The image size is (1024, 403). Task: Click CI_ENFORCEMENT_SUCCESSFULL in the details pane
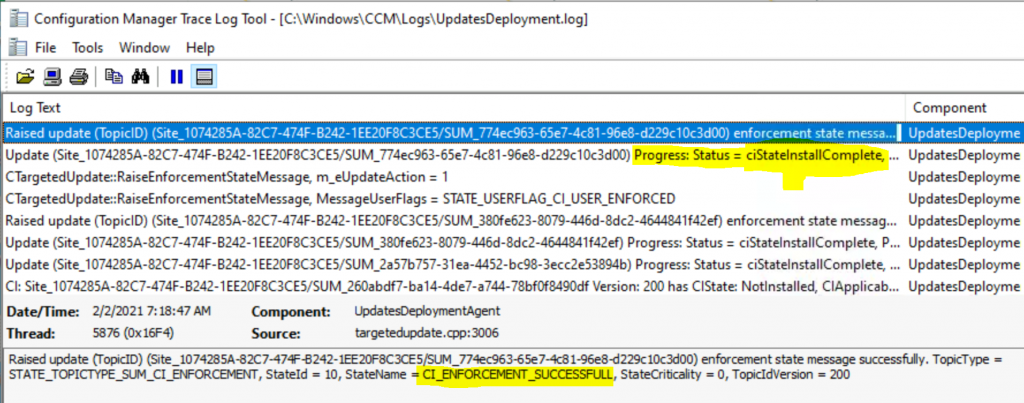pyautogui.click(x=518, y=375)
